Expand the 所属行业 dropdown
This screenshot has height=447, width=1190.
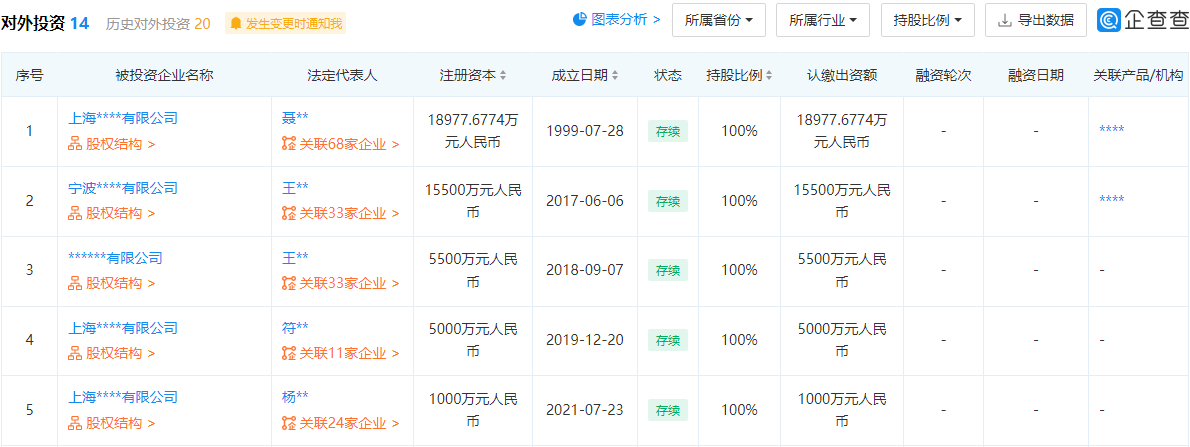click(822, 20)
